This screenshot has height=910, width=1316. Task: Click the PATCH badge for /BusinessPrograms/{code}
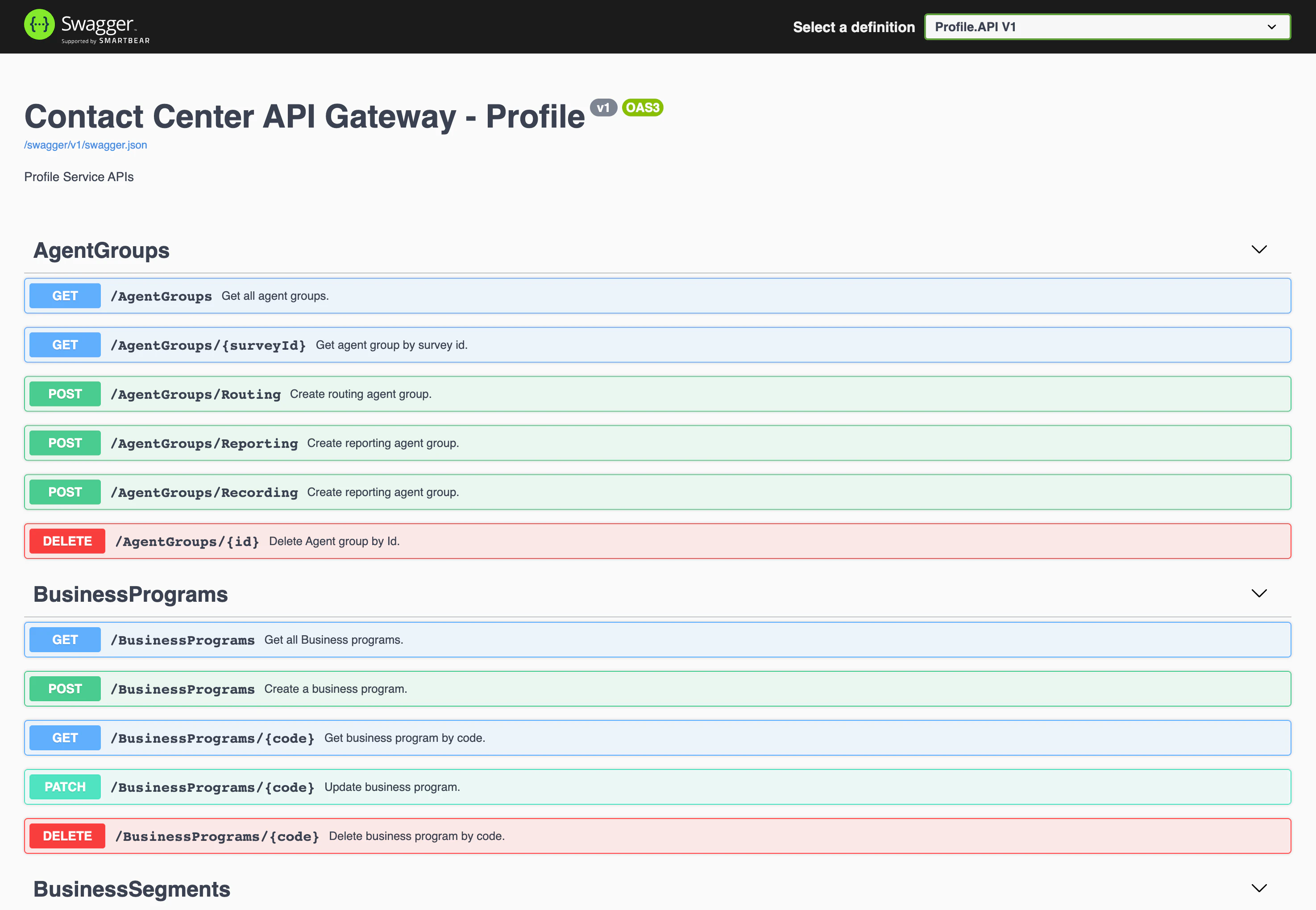point(65,787)
